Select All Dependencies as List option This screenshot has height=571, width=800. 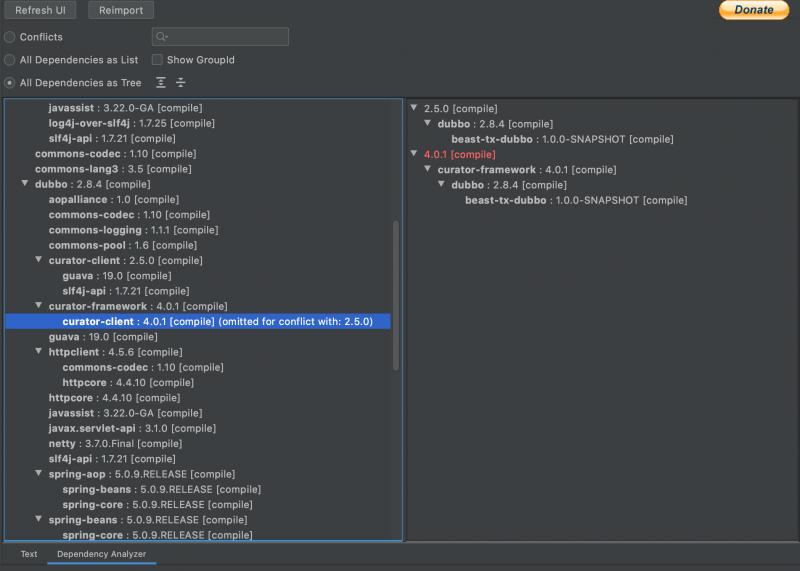10,60
